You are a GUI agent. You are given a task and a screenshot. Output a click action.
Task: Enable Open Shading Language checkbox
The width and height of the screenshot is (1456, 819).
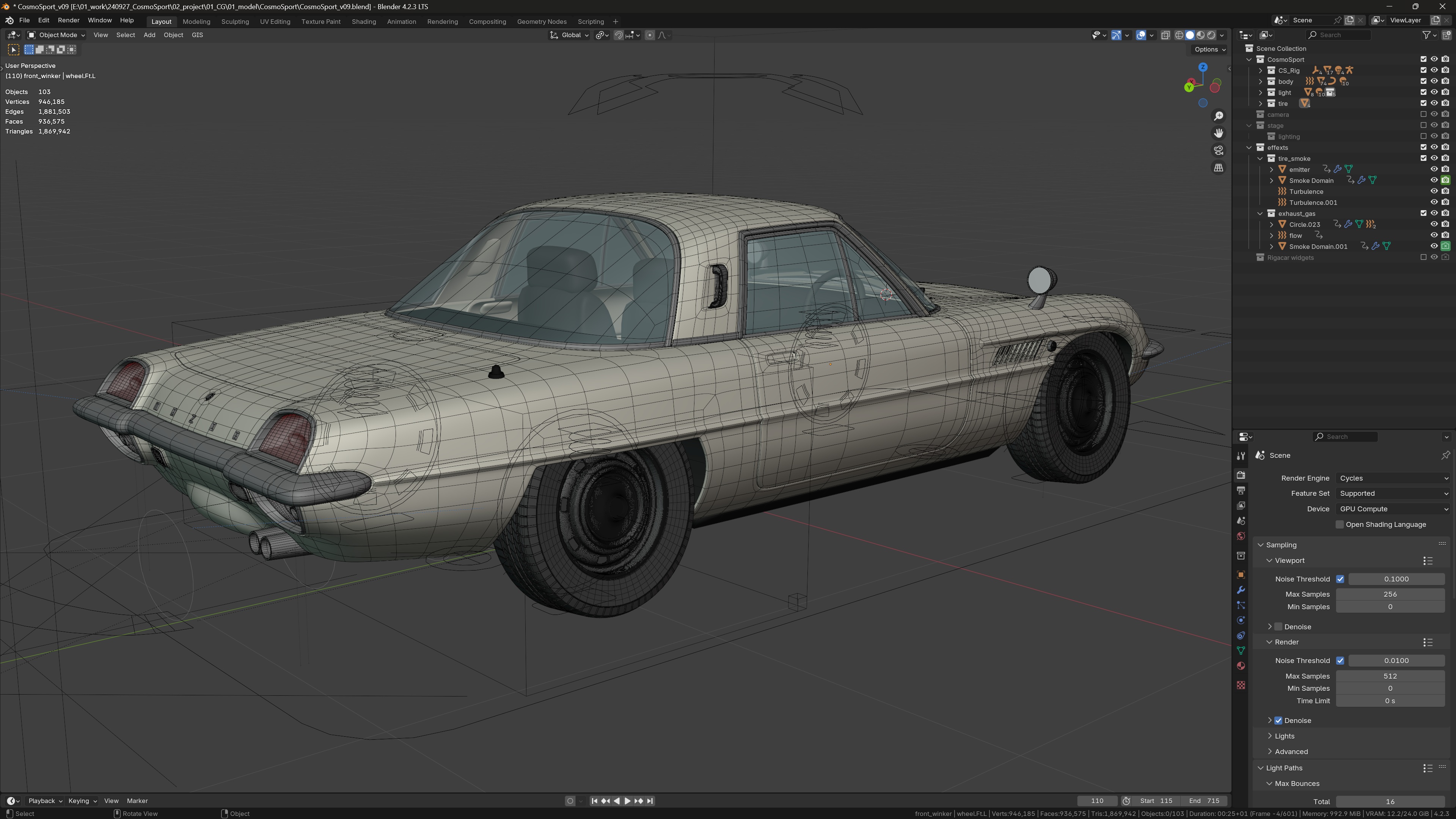tap(1340, 525)
